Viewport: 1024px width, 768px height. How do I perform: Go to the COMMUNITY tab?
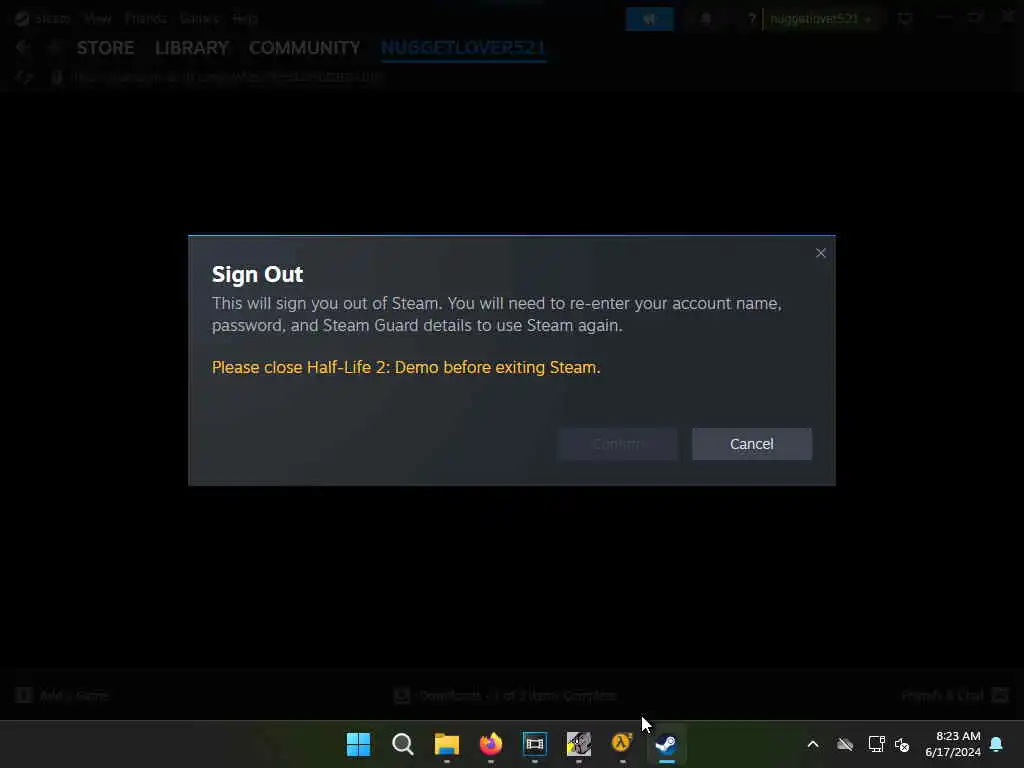[x=304, y=48]
